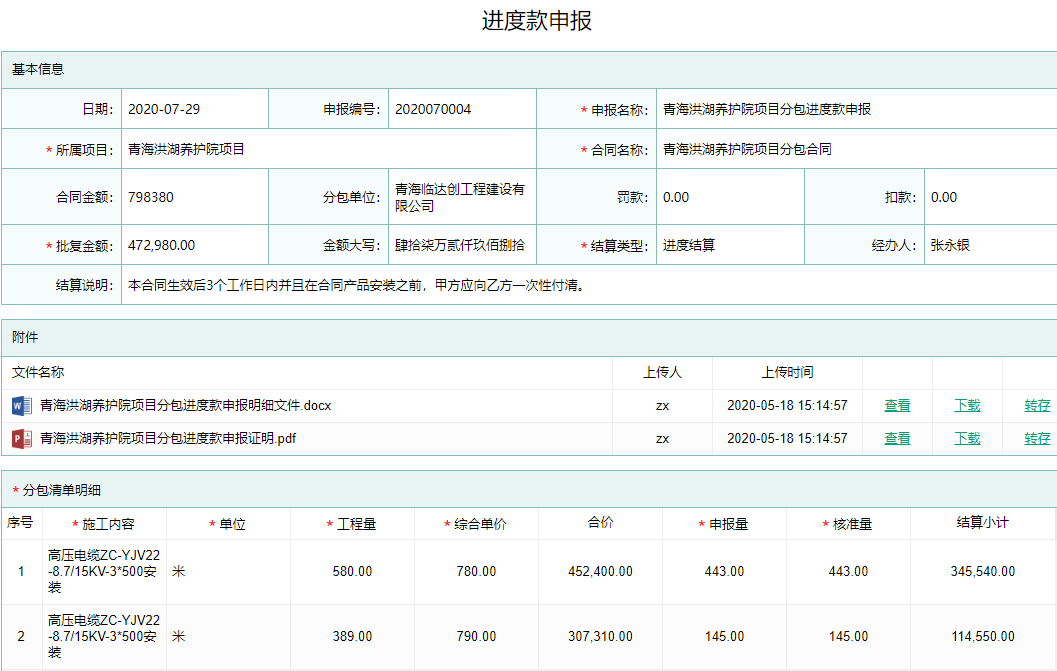Click the 申报量 cell in row 2
Screen dimensions: 1057x671
(724, 637)
